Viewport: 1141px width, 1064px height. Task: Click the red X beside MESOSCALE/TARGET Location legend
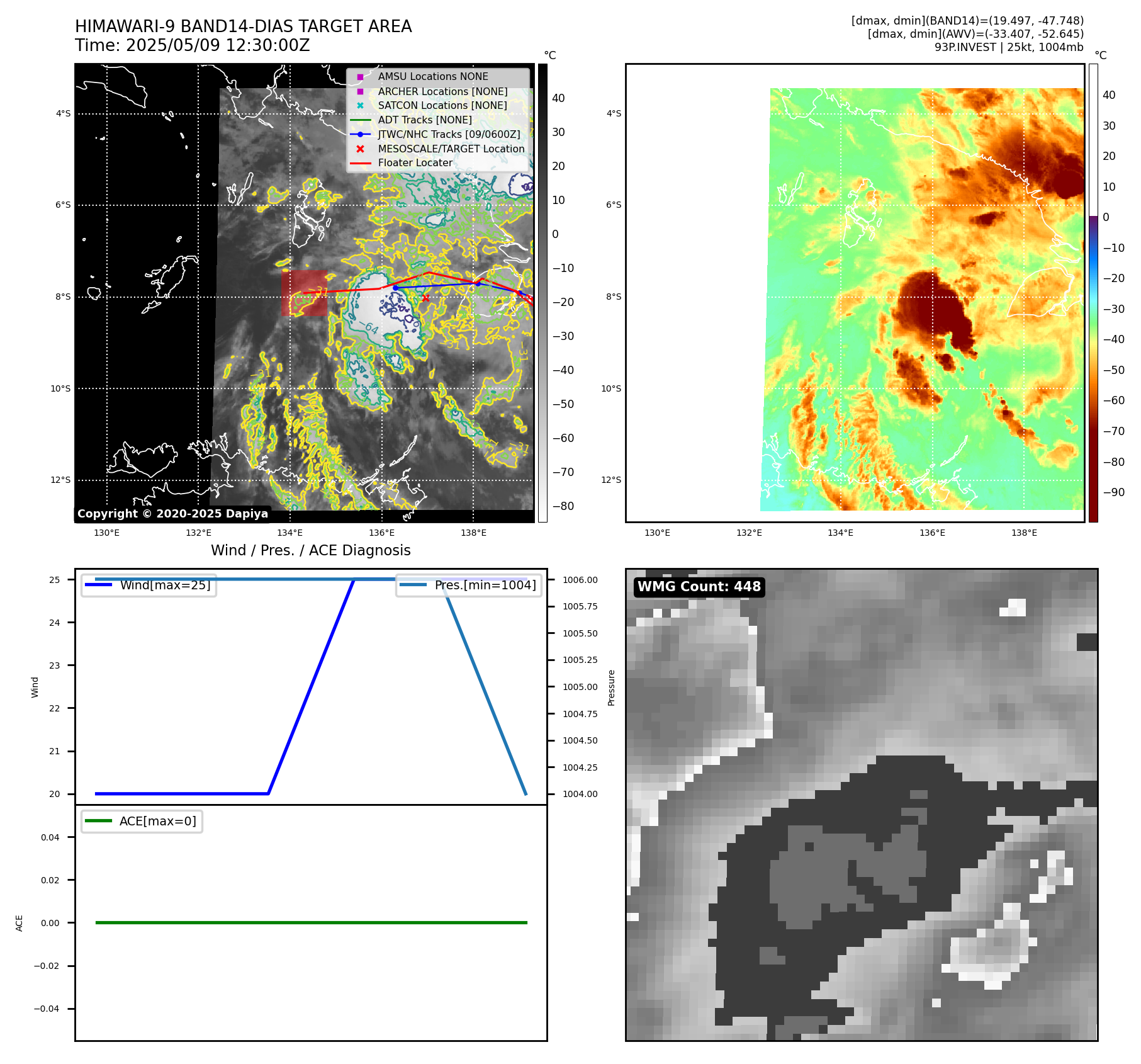[360, 149]
